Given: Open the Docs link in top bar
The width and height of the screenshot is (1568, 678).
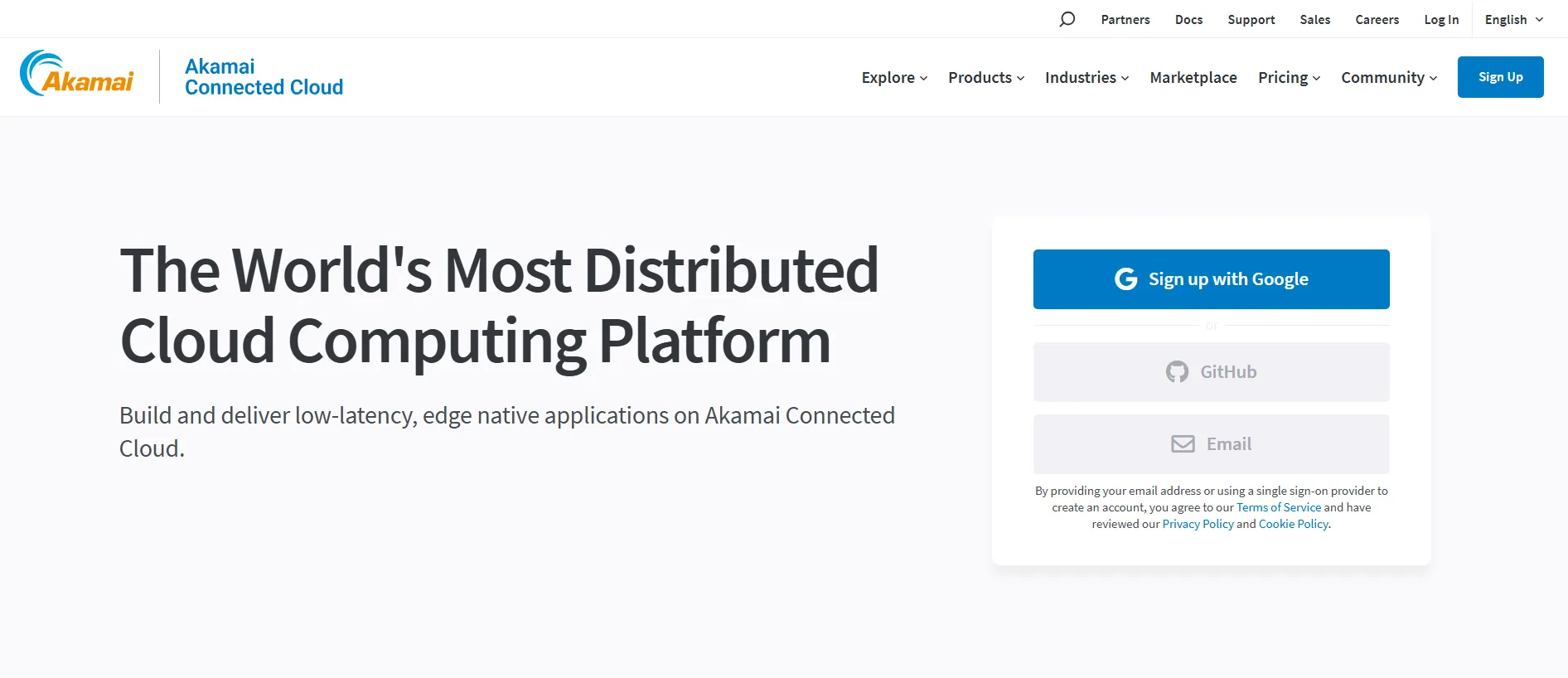Looking at the screenshot, I should click(x=1188, y=19).
